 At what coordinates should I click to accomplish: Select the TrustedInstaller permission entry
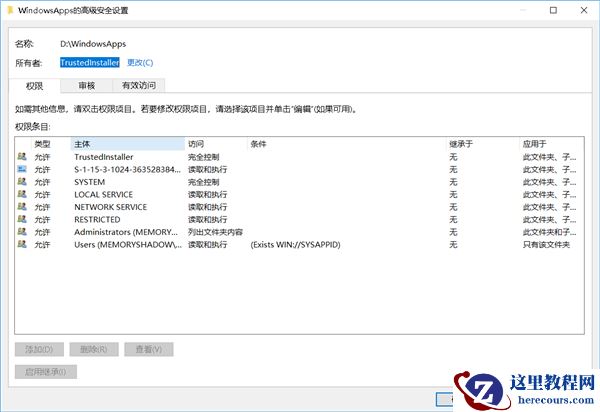(299, 157)
